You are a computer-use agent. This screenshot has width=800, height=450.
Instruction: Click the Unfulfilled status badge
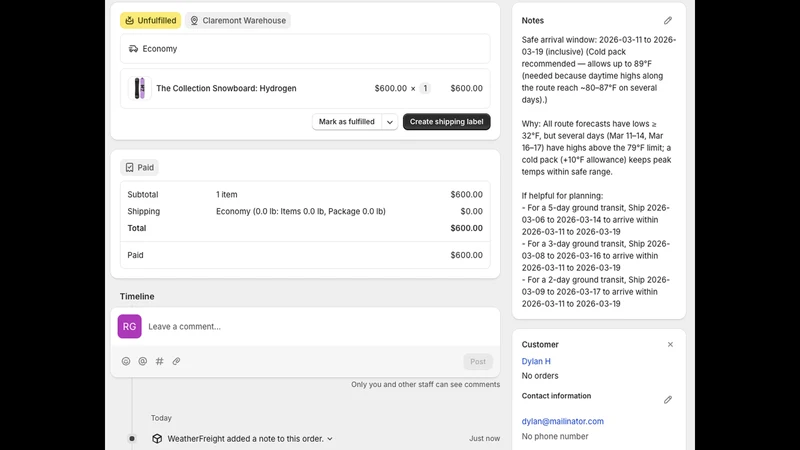tap(151, 20)
